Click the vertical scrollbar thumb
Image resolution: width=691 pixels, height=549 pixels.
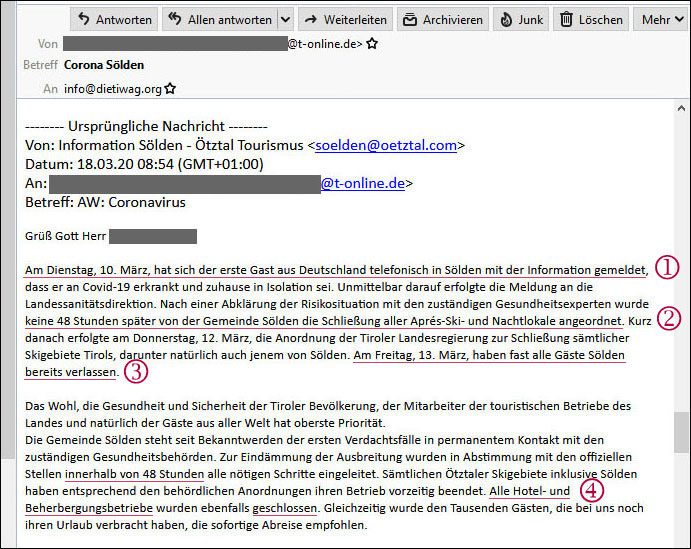coord(682,431)
